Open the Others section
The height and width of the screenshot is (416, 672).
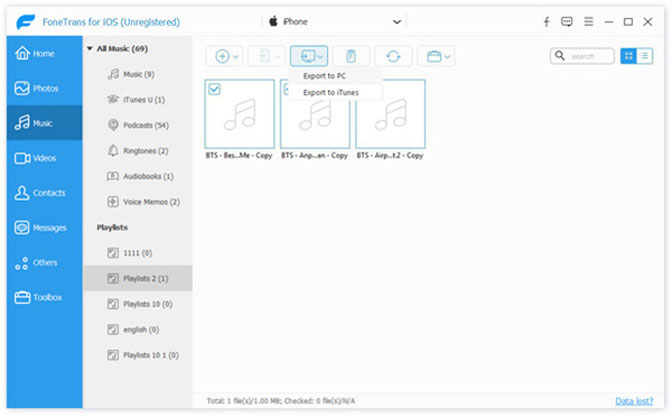(x=44, y=262)
